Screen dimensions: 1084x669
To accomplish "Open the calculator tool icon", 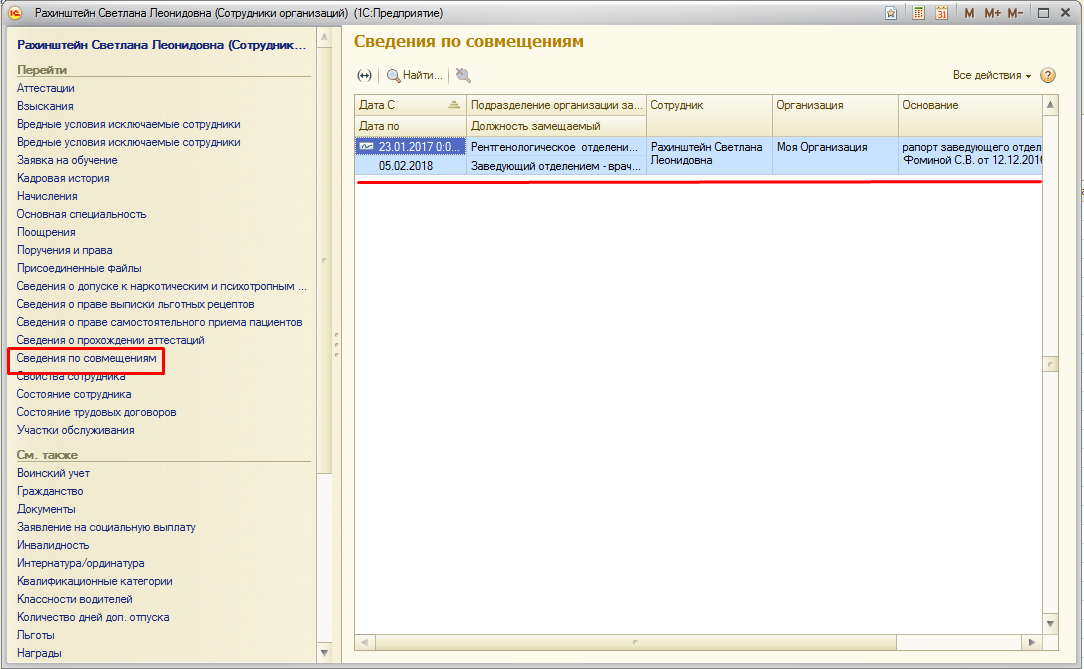I will coord(918,13).
